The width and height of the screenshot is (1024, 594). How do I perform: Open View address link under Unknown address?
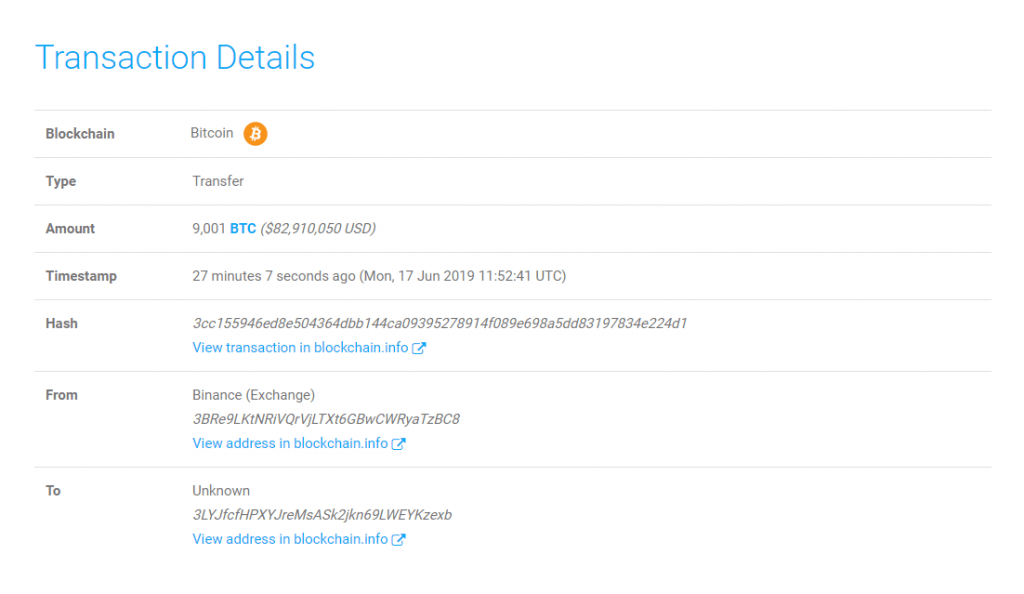[290, 539]
